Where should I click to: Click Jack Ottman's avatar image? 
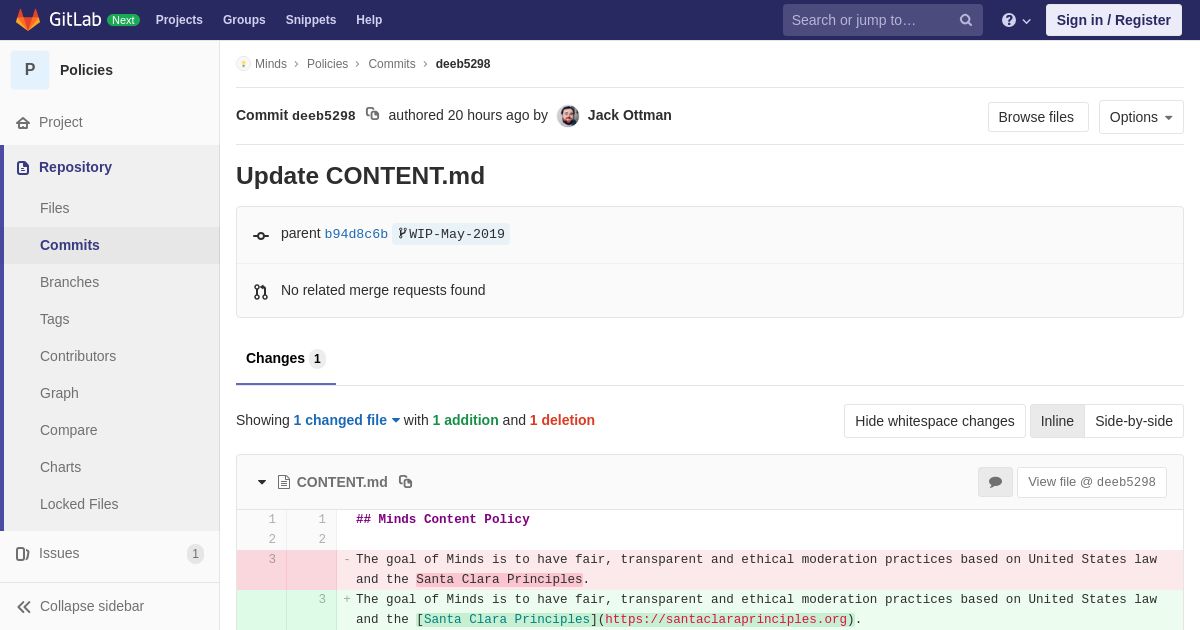[568, 116]
